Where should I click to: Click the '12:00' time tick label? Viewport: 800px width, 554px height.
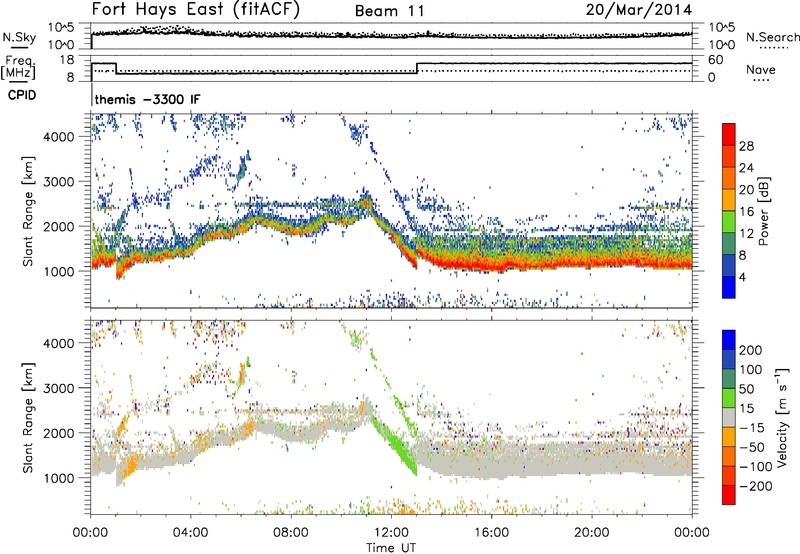(x=391, y=533)
